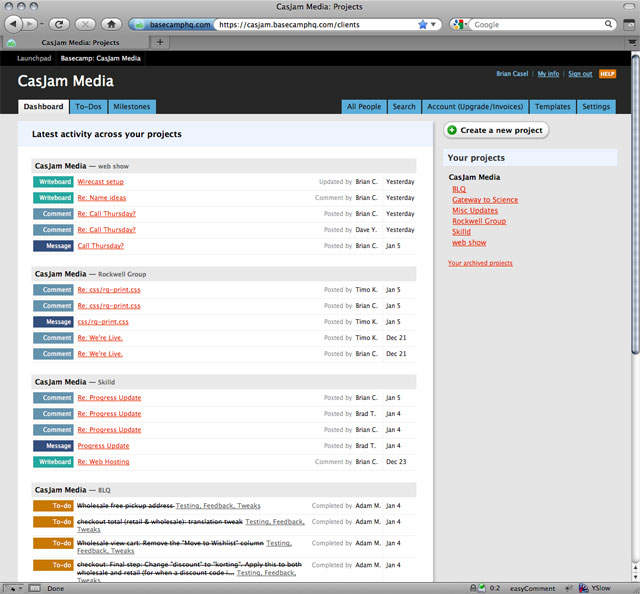Click the orange HELP badge
This screenshot has width=640, height=594.
click(x=607, y=74)
